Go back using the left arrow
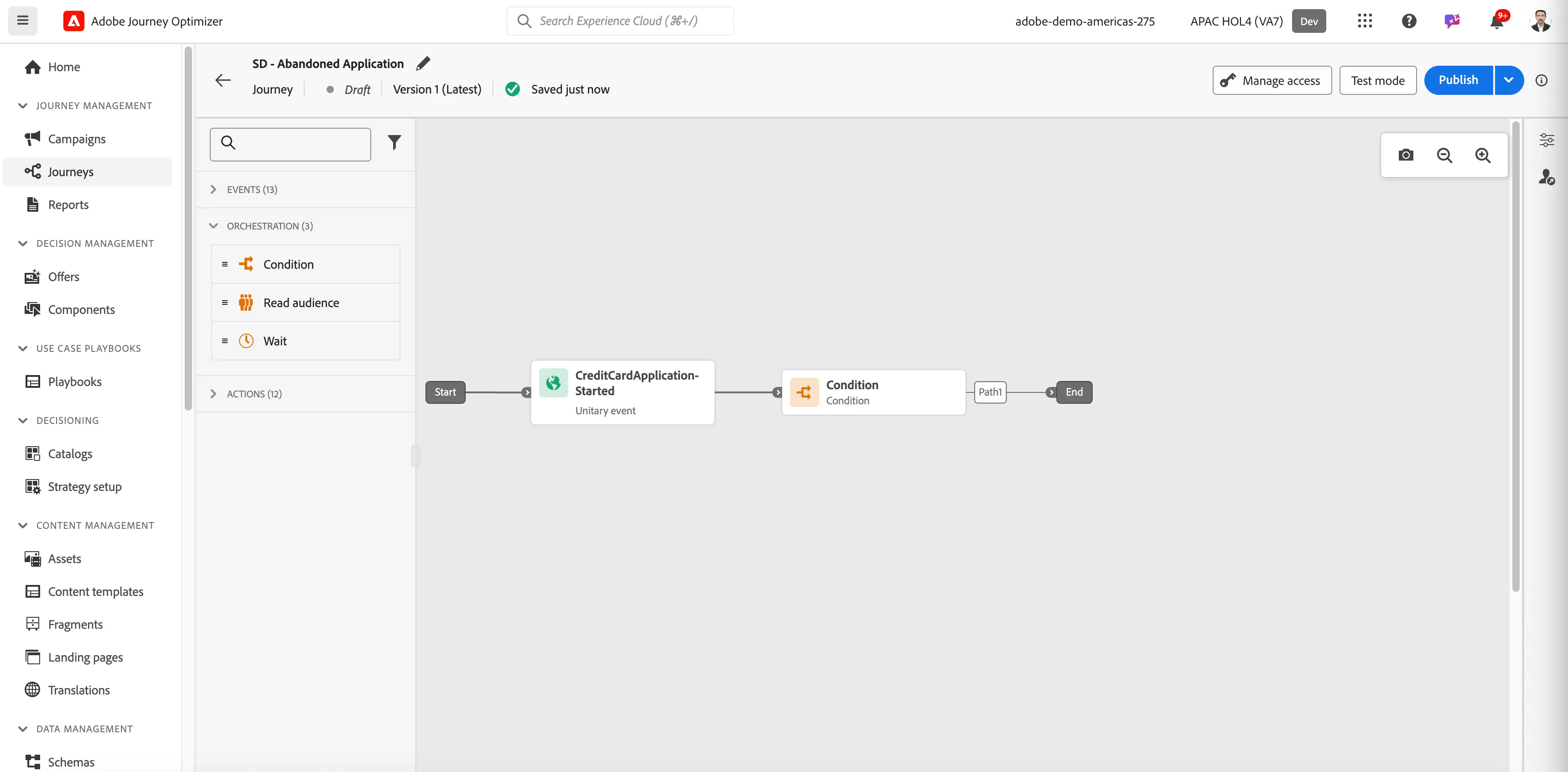The height and width of the screenshot is (772, 1568). click(223, 80)
